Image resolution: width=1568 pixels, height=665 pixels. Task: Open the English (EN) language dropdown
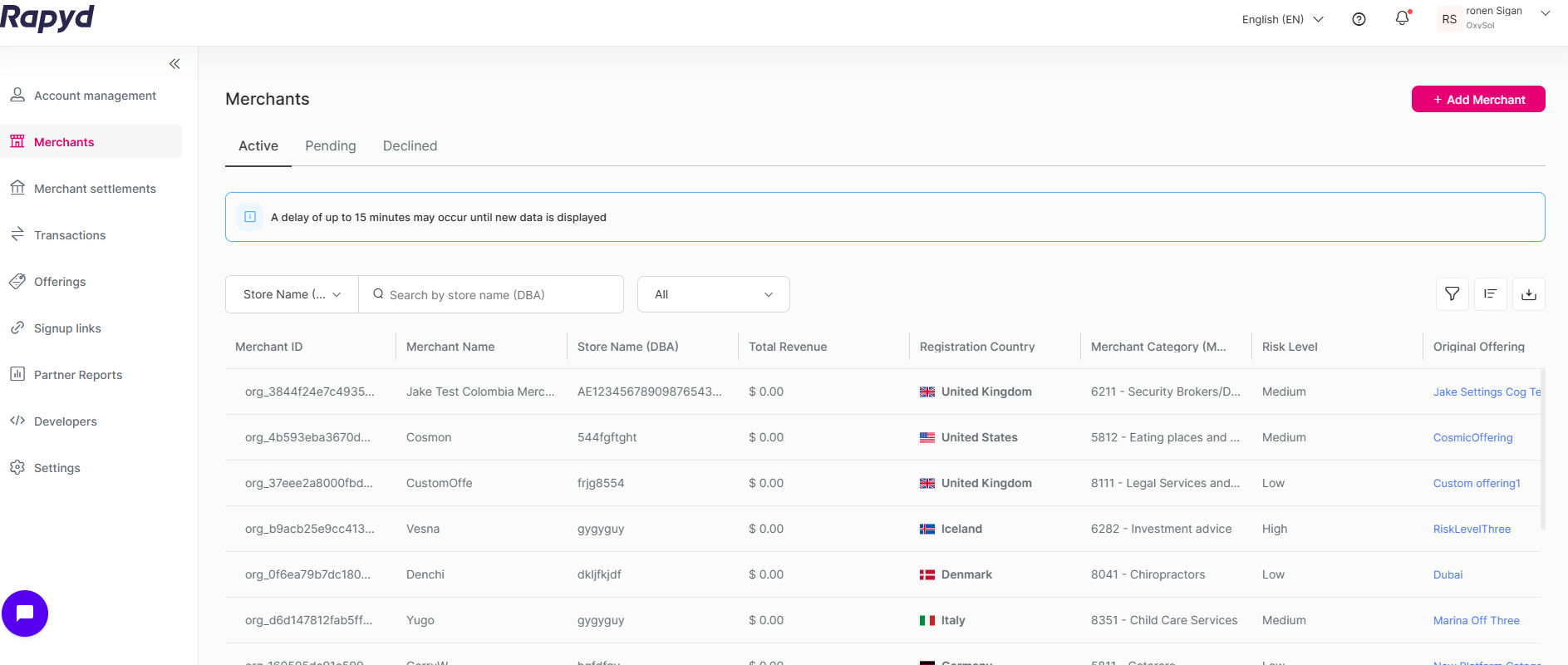tap(1283, 19)
